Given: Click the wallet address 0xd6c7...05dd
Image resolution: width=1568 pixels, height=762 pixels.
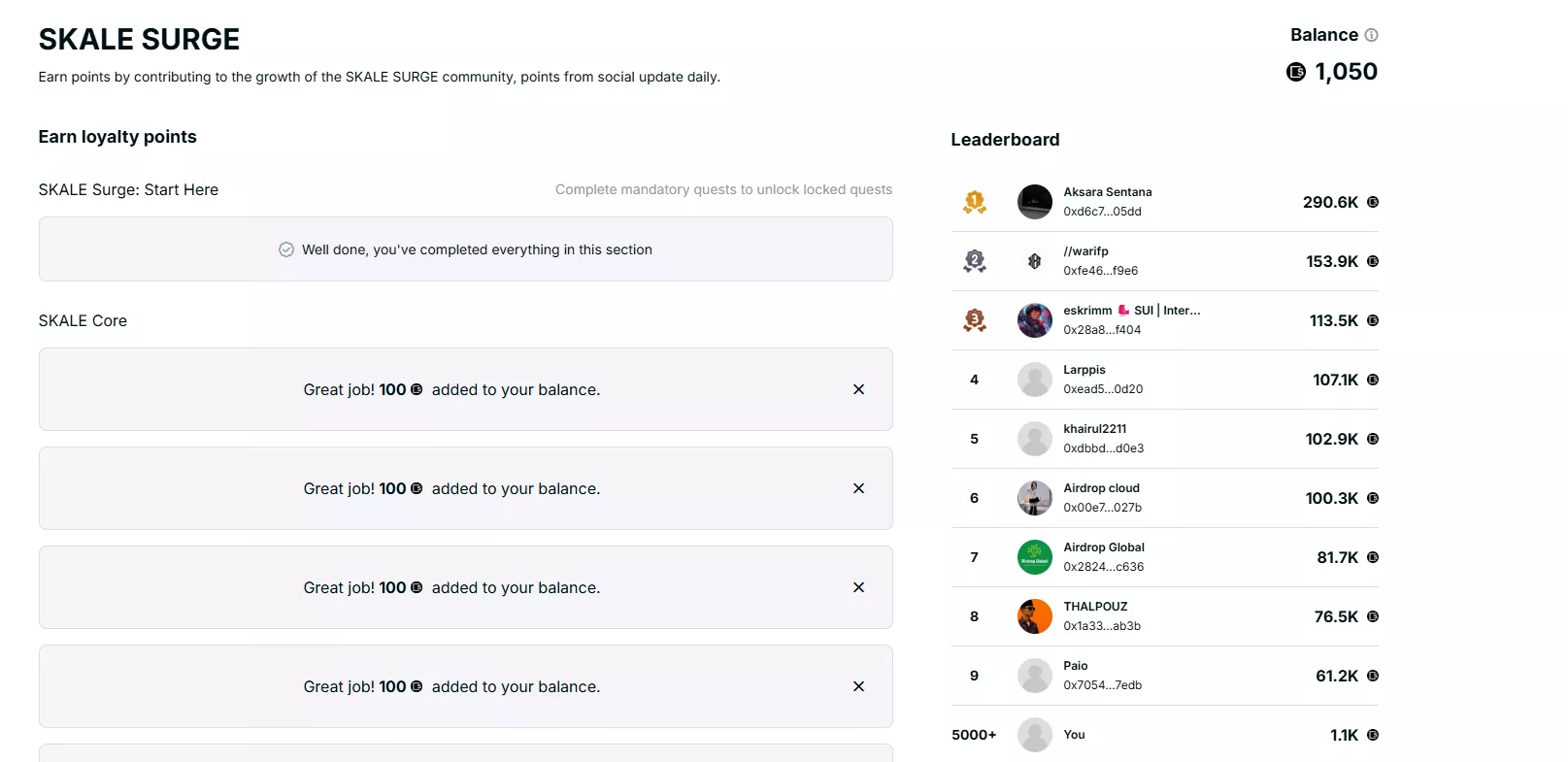Looking at the screenshot, I should 1104,211.
